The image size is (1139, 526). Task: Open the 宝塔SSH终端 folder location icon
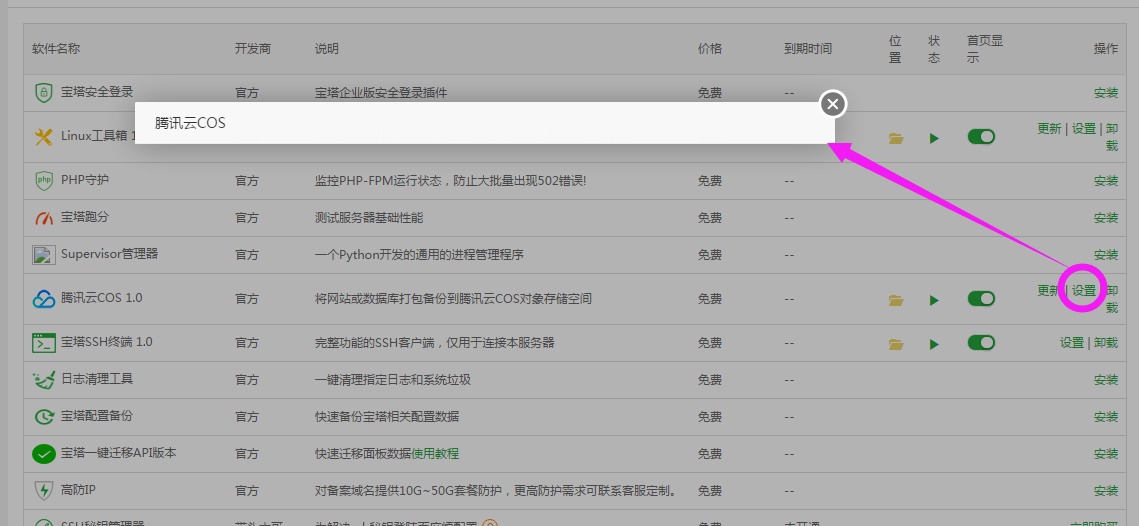pyautogui.click(x=896, y=344)
